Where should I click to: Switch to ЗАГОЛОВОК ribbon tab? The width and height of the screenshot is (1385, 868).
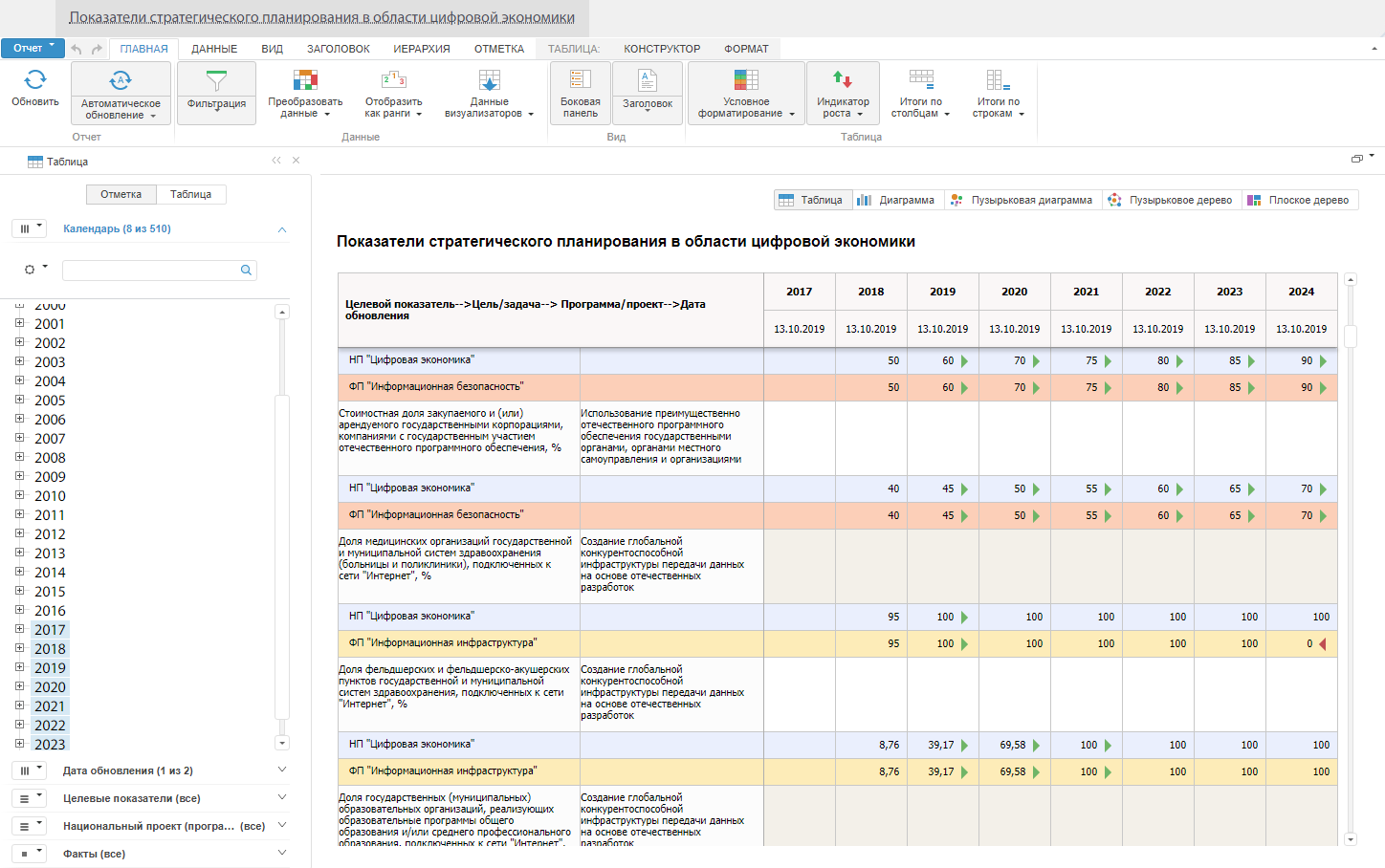click(x=338, y=49)
